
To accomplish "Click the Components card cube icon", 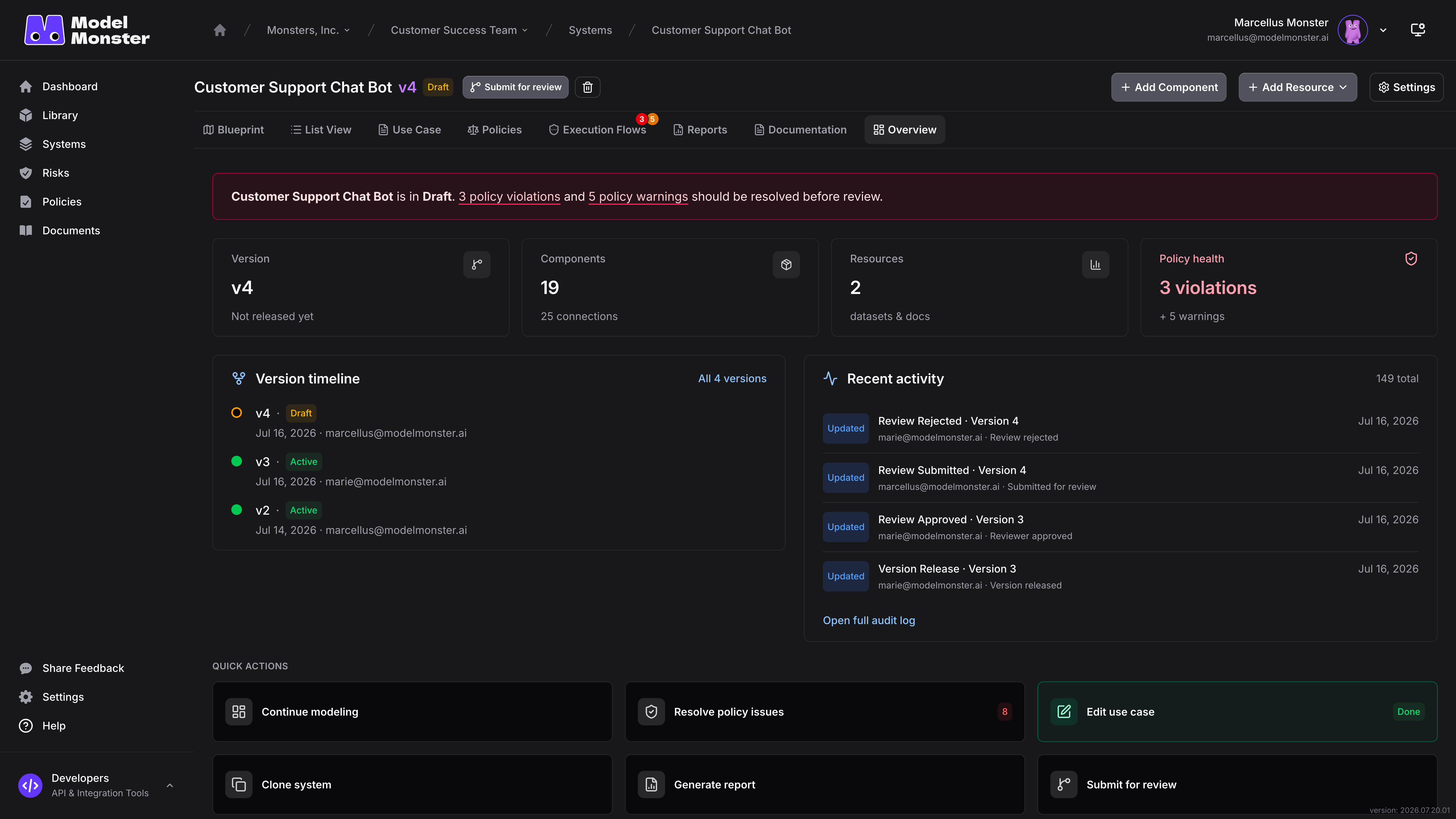I will 786,264.
